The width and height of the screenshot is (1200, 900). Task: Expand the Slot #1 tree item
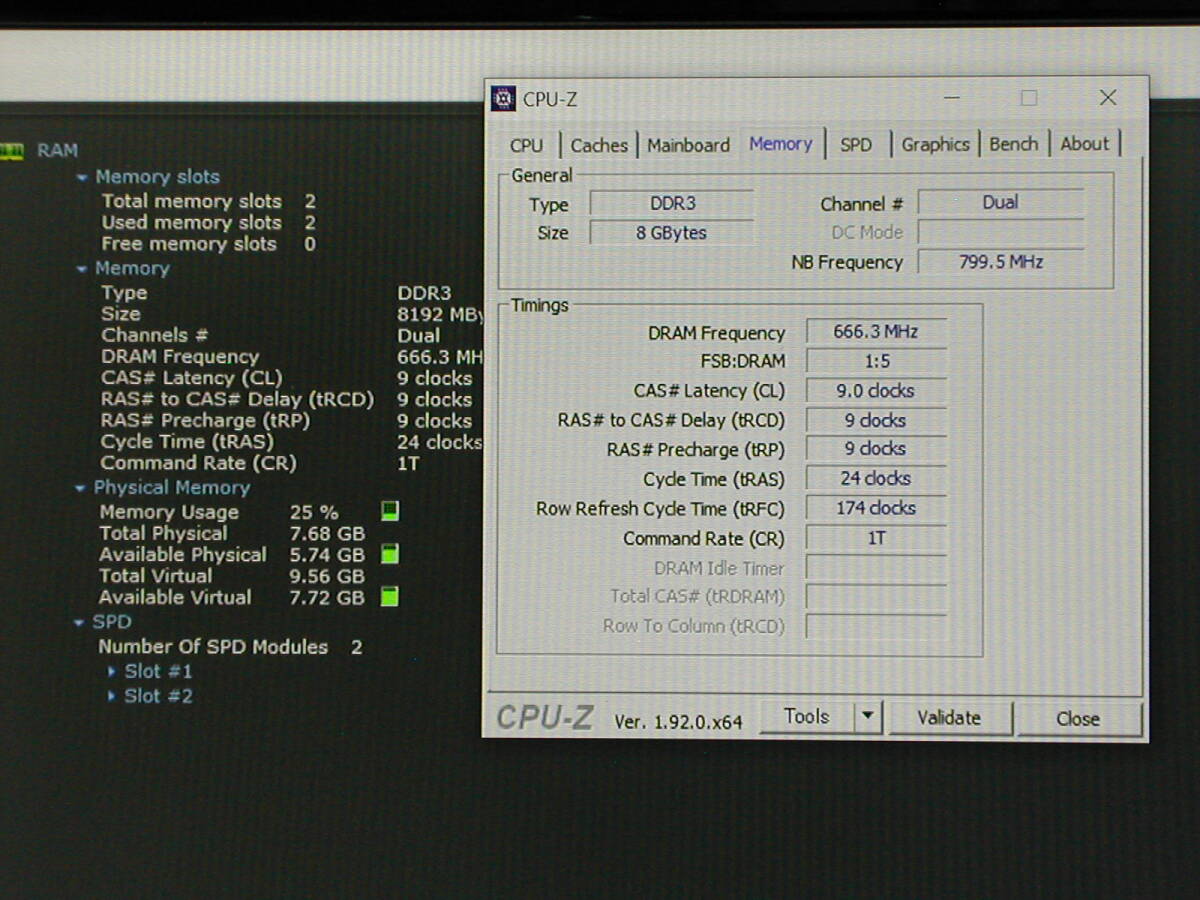tap(112, 672)
